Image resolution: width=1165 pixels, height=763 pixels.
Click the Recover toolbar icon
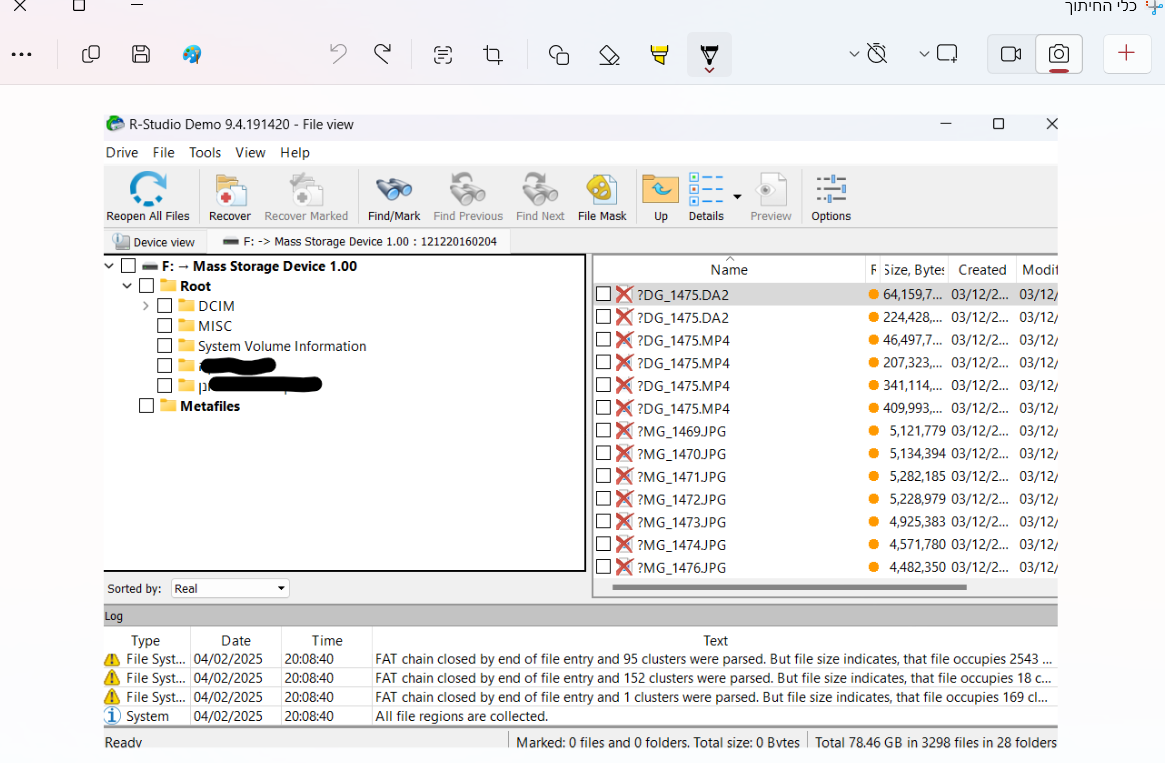click(230, 197)
